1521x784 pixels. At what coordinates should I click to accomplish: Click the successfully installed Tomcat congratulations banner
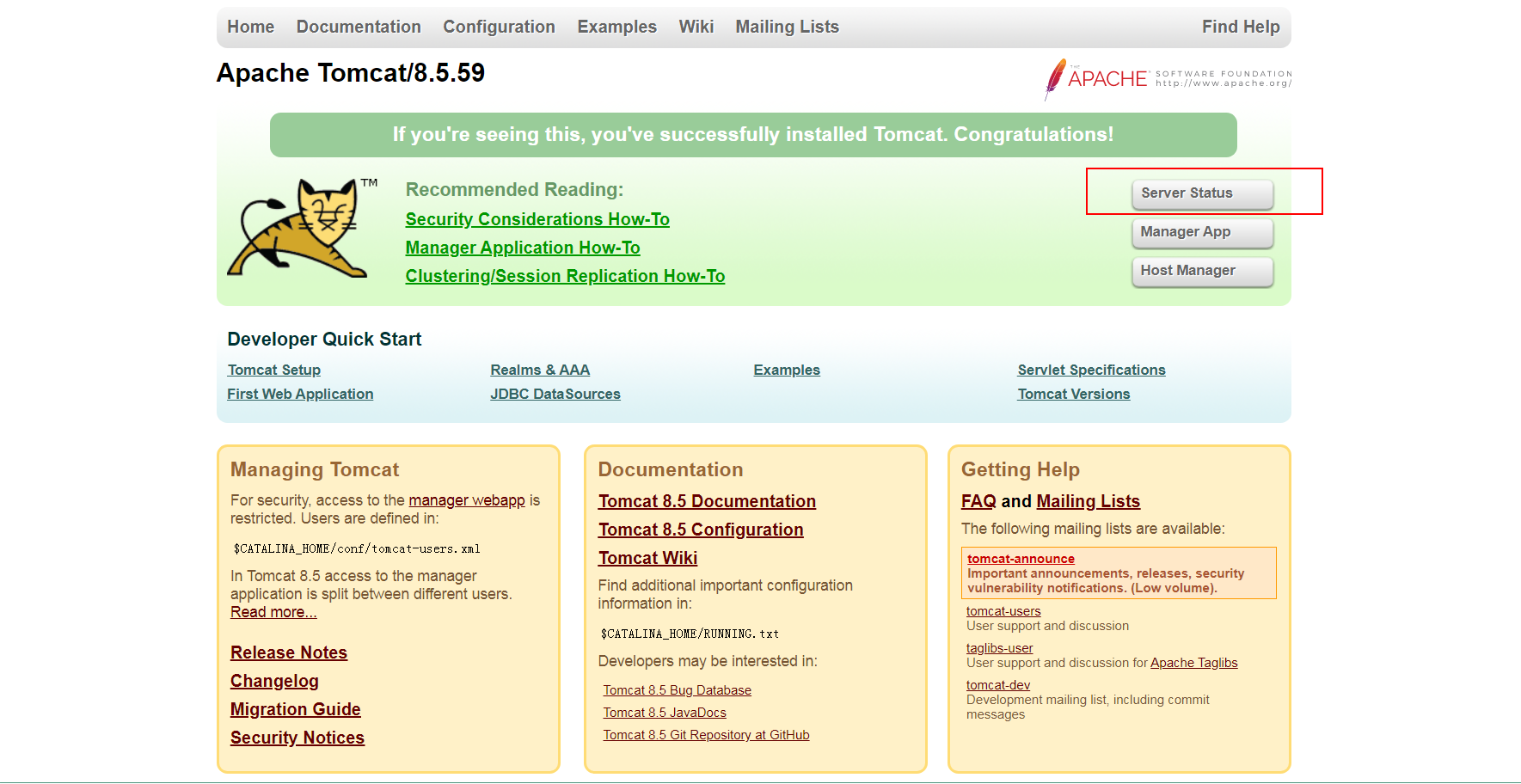click(753, 135)
